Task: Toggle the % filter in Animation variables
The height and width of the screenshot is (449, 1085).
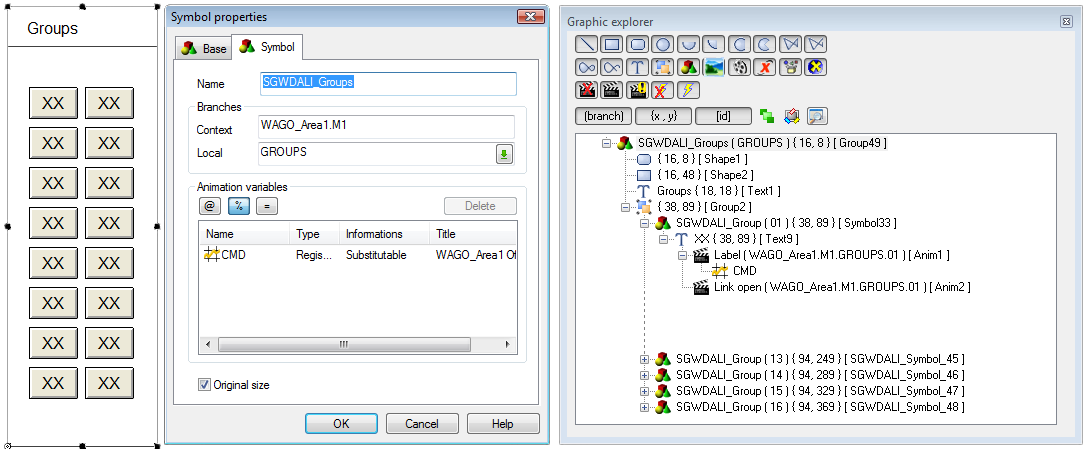Action: (x=239, y=206)
